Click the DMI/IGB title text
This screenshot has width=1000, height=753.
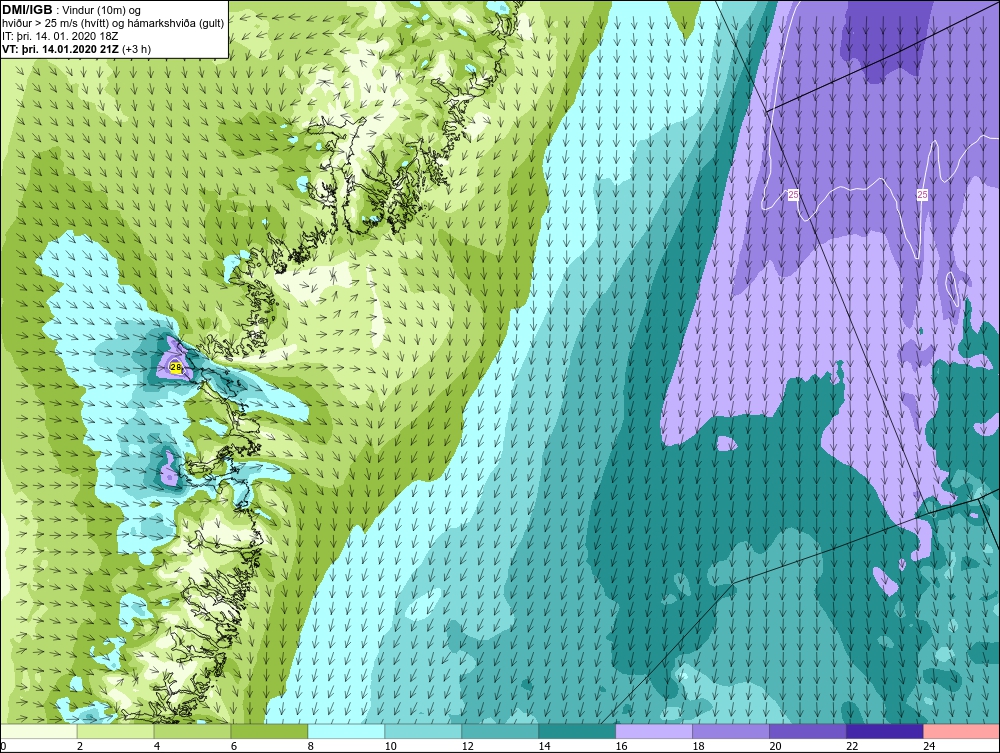[27, 10]
